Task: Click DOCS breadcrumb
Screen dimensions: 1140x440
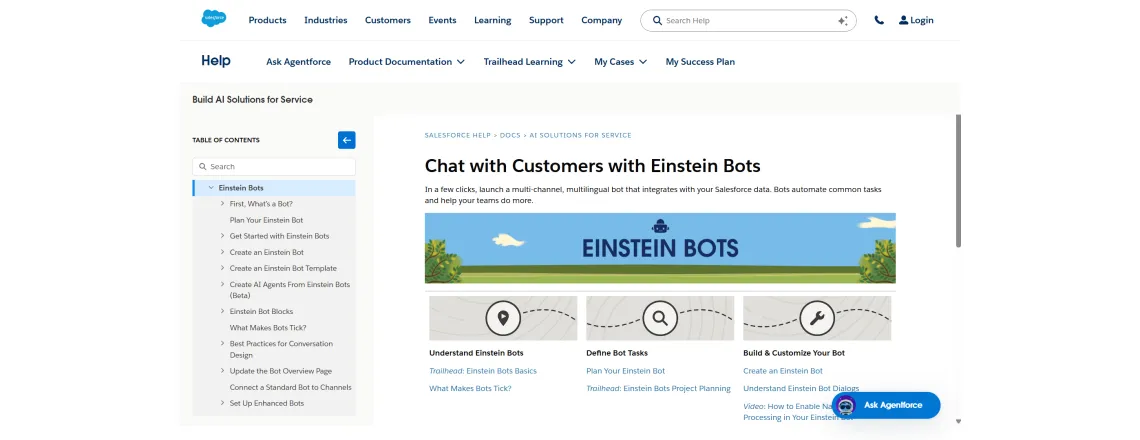Action: pyautogui.click(x=510, y=135)
